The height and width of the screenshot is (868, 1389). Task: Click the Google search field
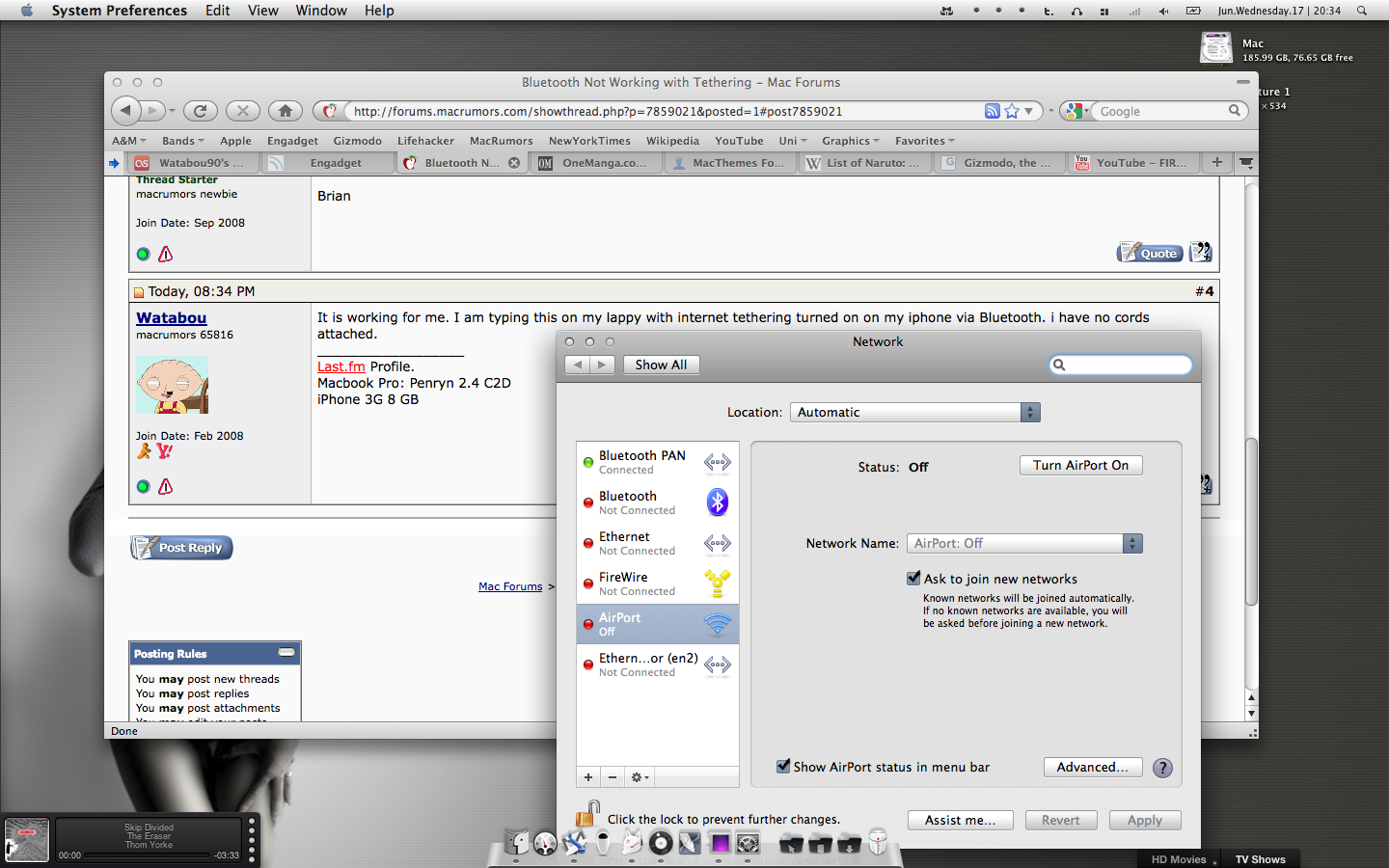tap(1162, 111)
